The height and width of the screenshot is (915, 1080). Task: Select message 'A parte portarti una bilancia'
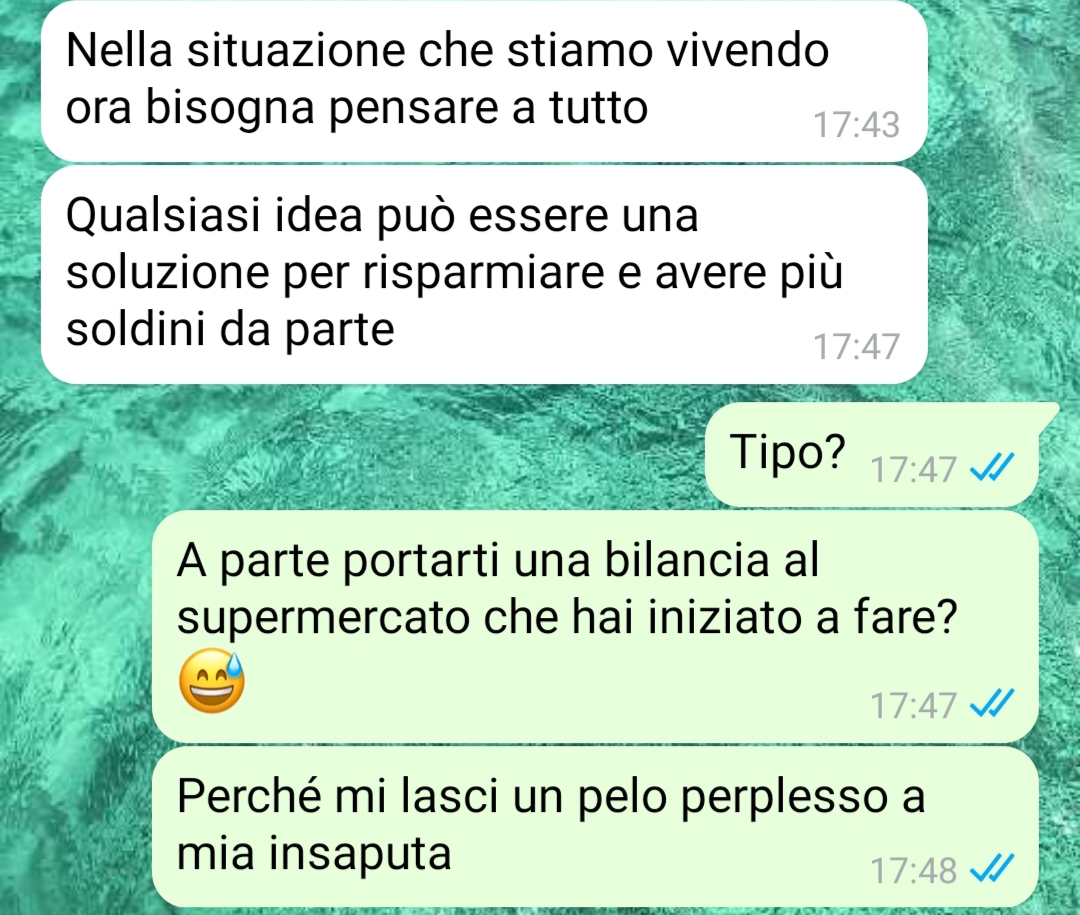[x=595, y=626]
